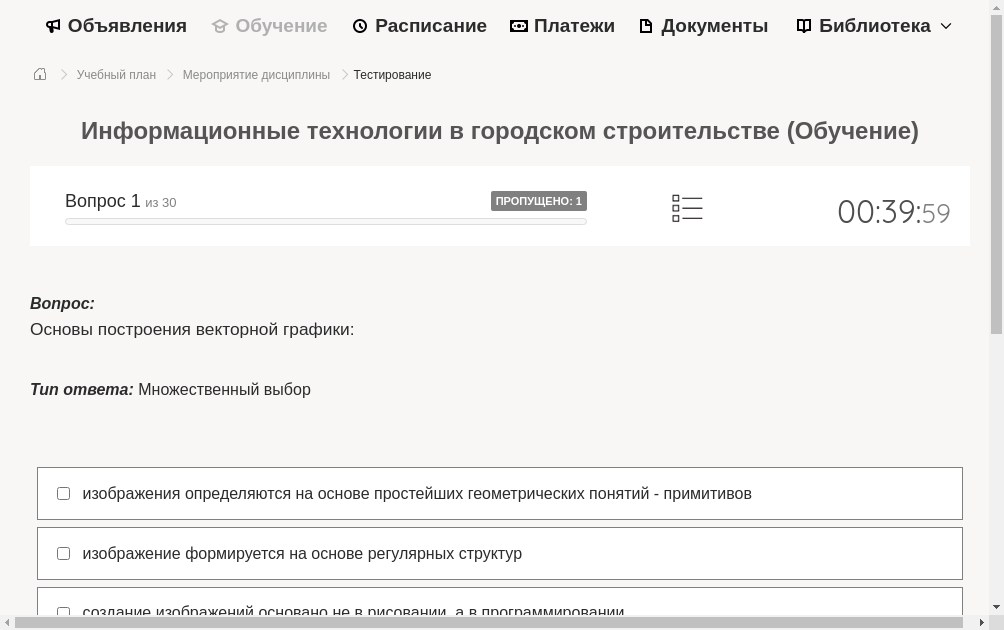Click the test progress bar under Вопрос 1
Image resolution: width=1004 pixels, height=630 pixels.
click(x=326, y=221)
